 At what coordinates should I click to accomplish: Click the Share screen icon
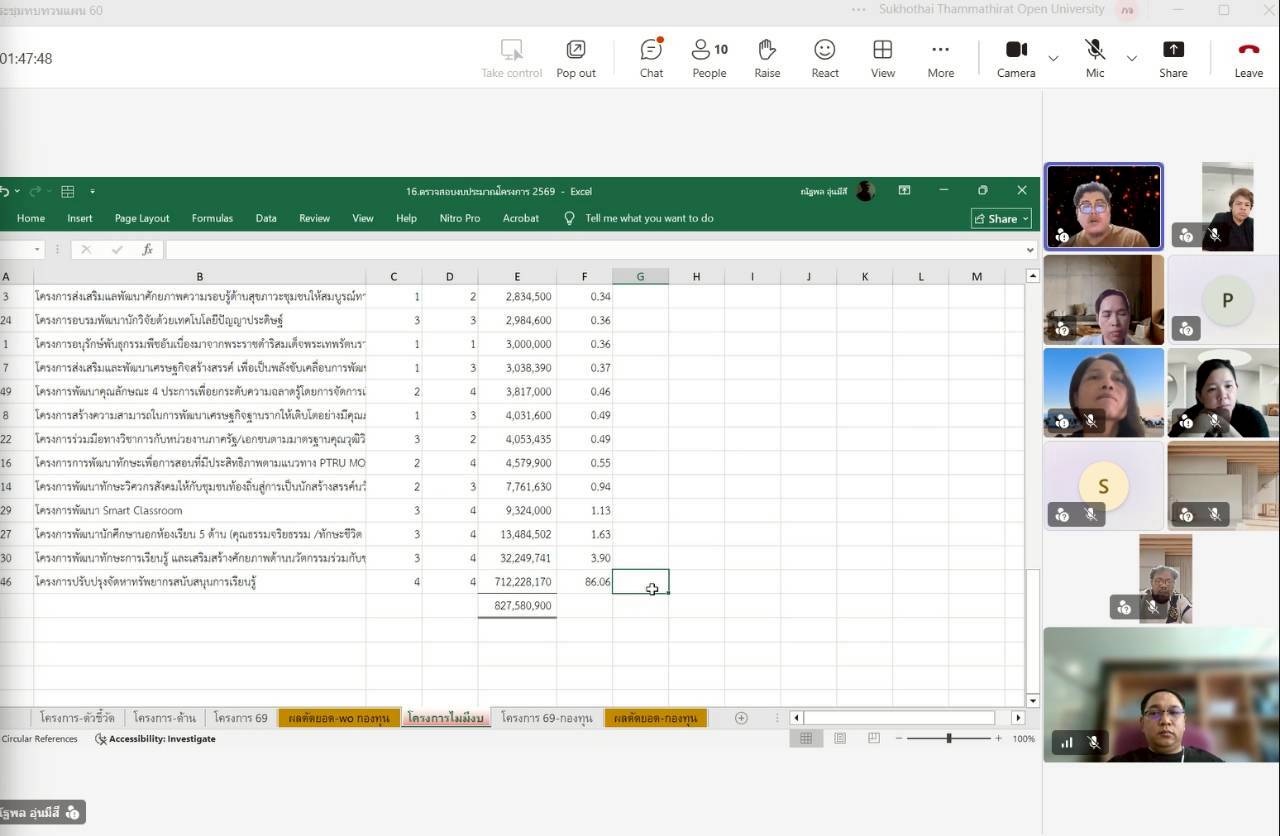click(x=1173, y=58)
